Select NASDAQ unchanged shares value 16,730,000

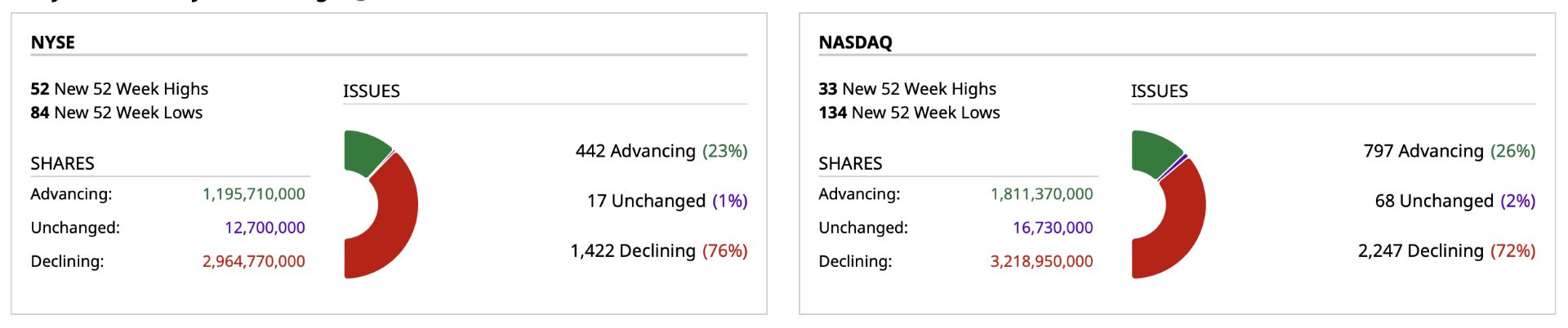(x=1053, y=228)
